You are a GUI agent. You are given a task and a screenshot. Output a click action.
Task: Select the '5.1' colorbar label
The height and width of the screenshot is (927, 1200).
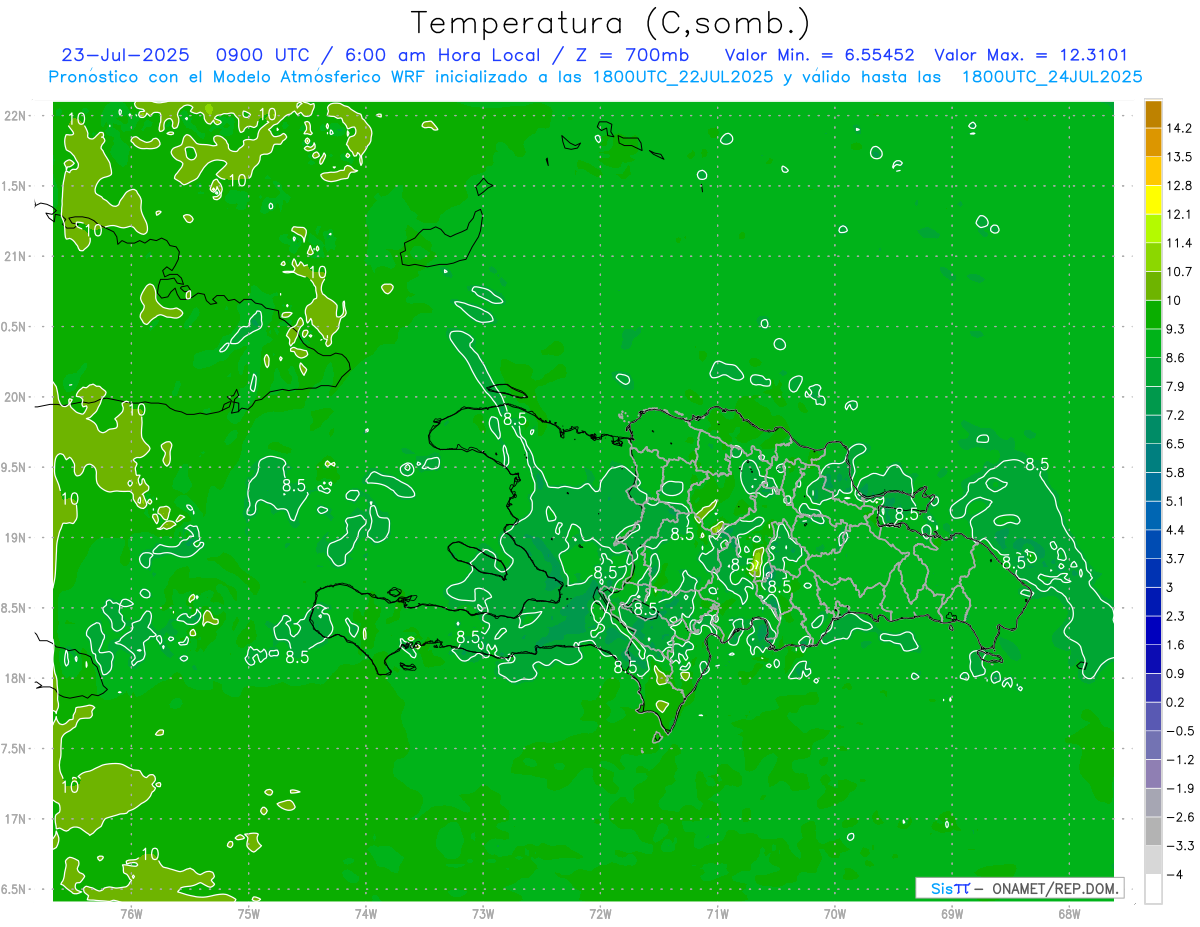click(x=1176, y=501)
